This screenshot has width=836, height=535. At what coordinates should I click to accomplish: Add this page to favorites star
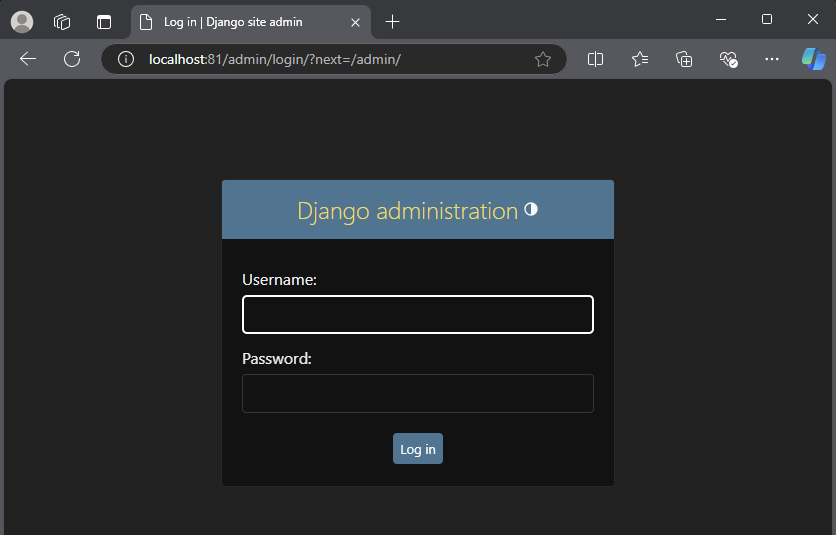point(542,59)
